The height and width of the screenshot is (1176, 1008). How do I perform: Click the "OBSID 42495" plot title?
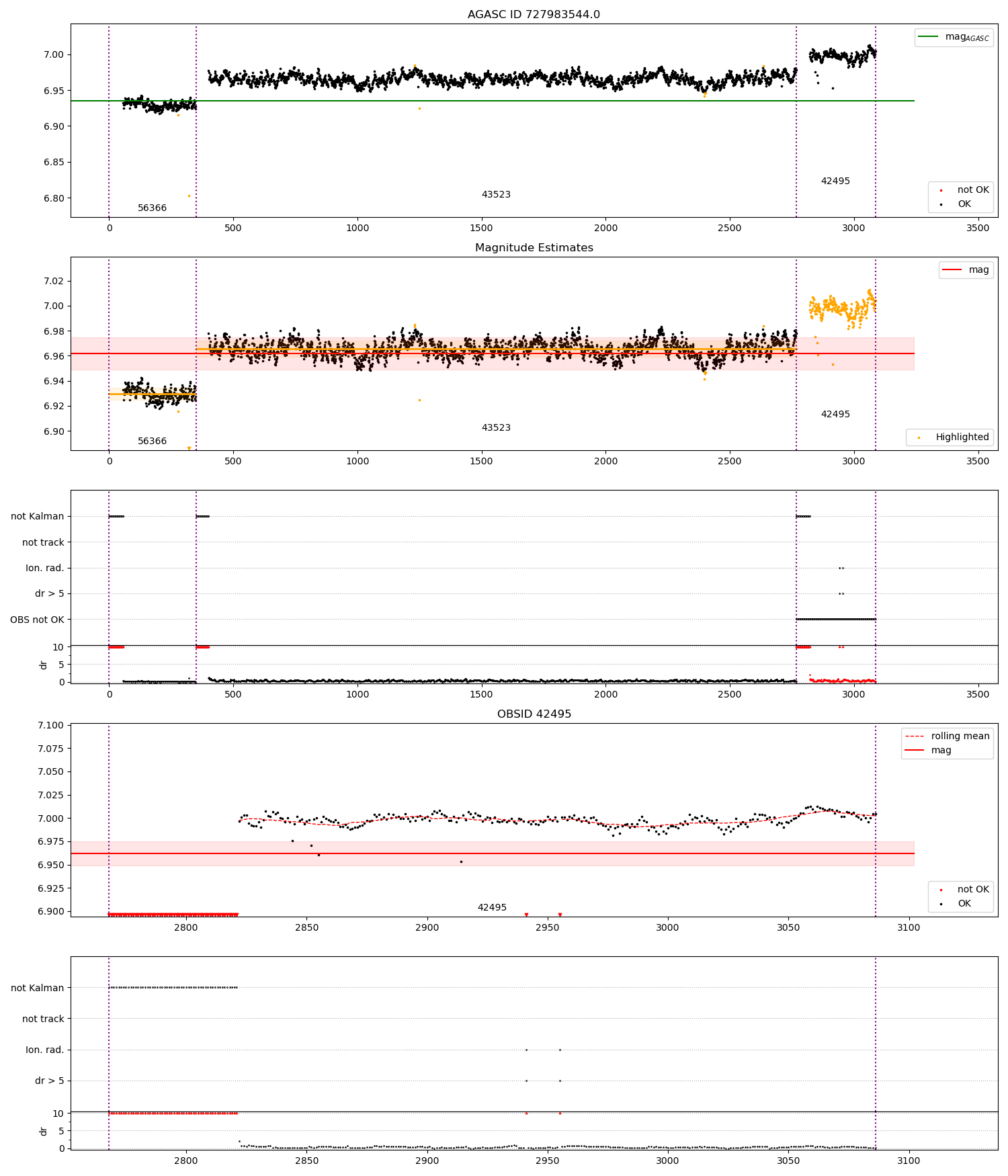click(534, 714)
